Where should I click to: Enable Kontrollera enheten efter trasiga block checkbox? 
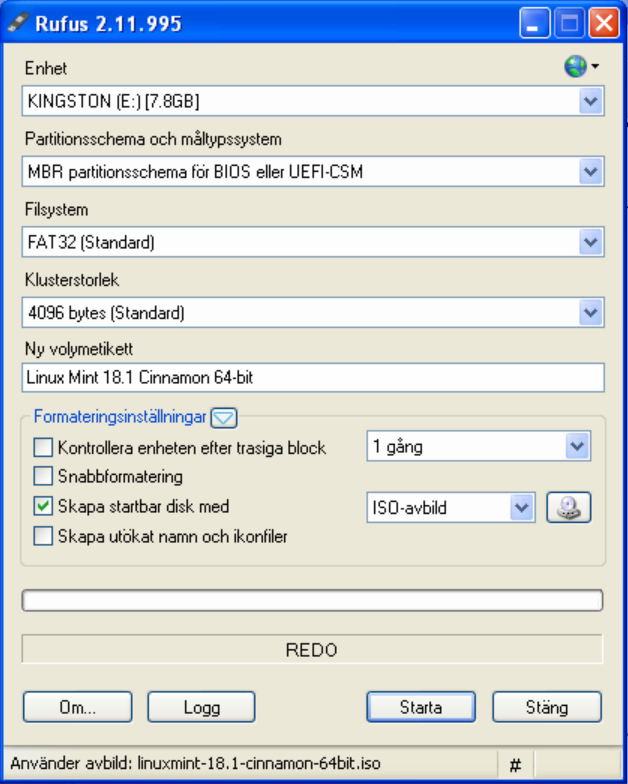click(x=43, y=448)
